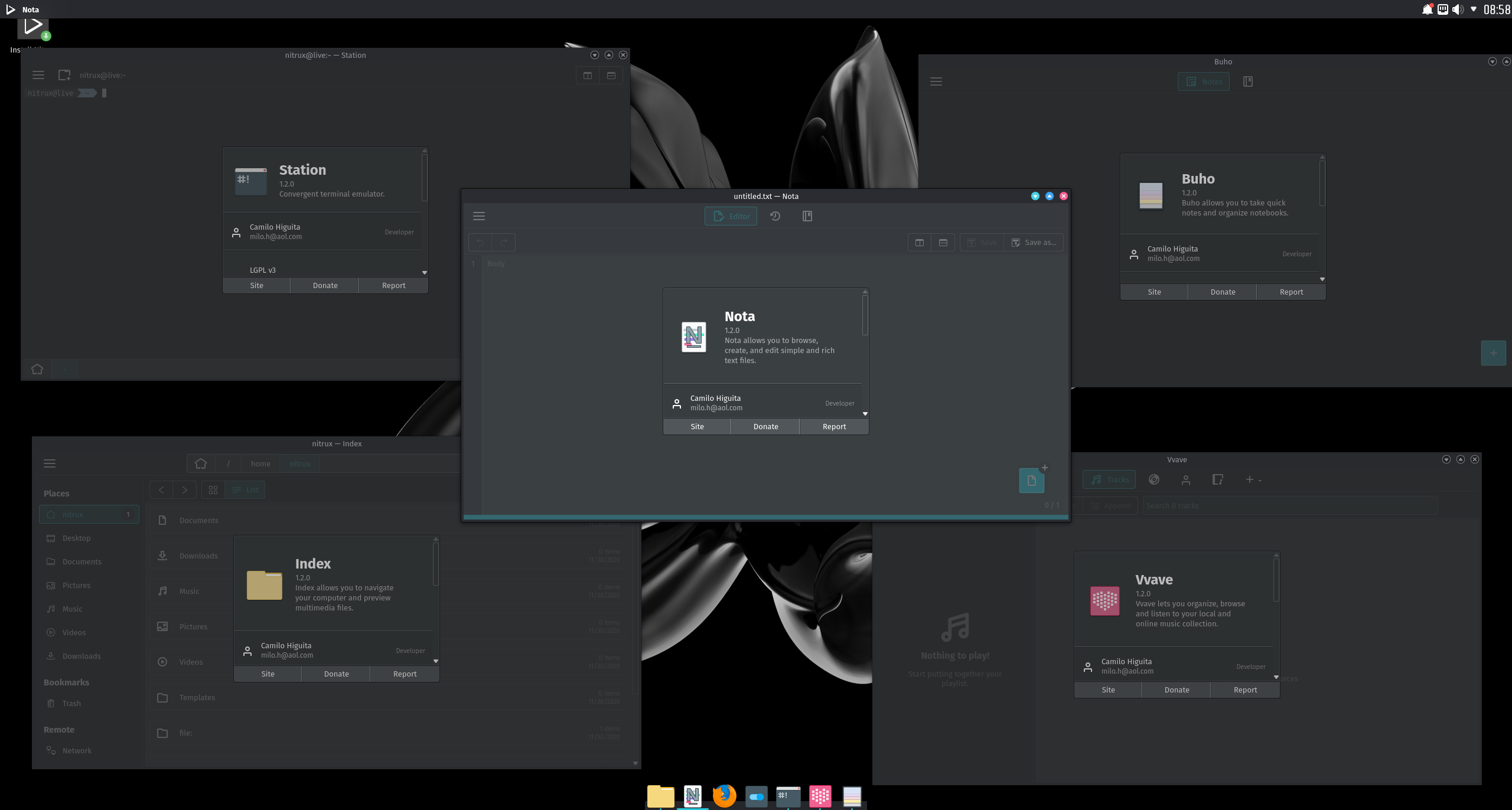Click Report in the Nota about dialog

[x=834, y=426]
